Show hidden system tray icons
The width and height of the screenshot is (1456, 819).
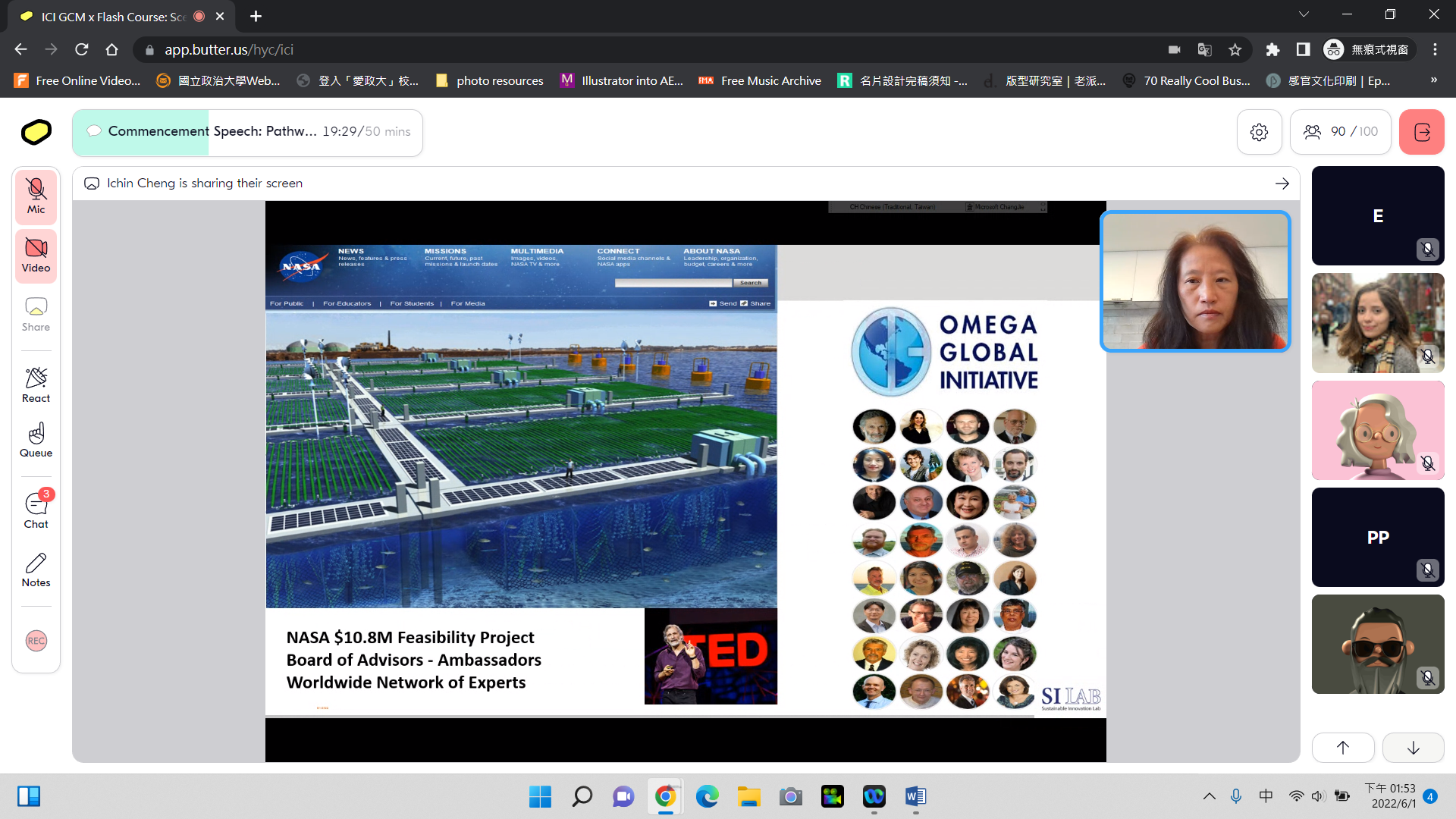pyautogui.click(x=1209, y=796)
